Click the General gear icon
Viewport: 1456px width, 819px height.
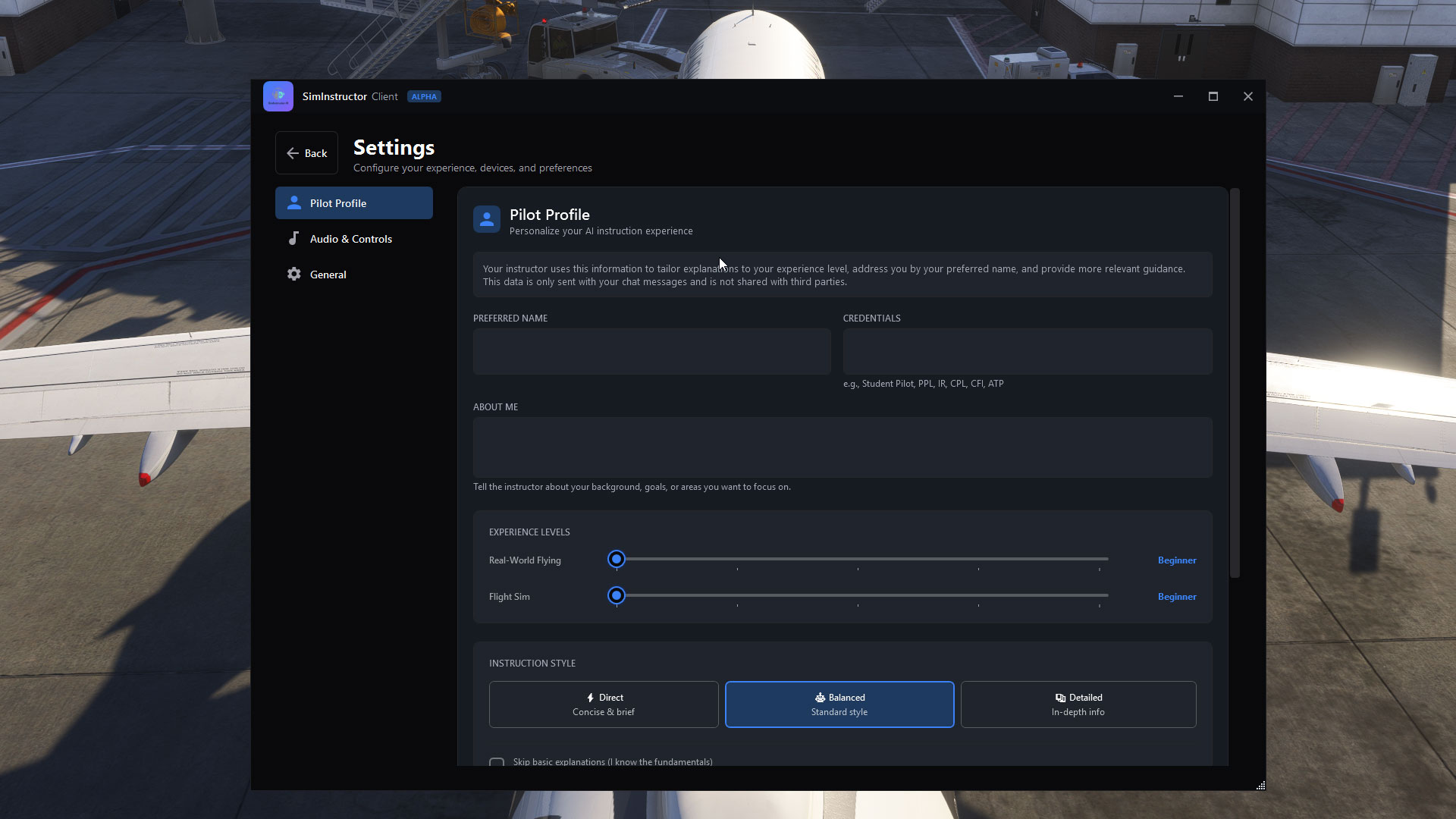pyautogui.click(x=294, y=275)
